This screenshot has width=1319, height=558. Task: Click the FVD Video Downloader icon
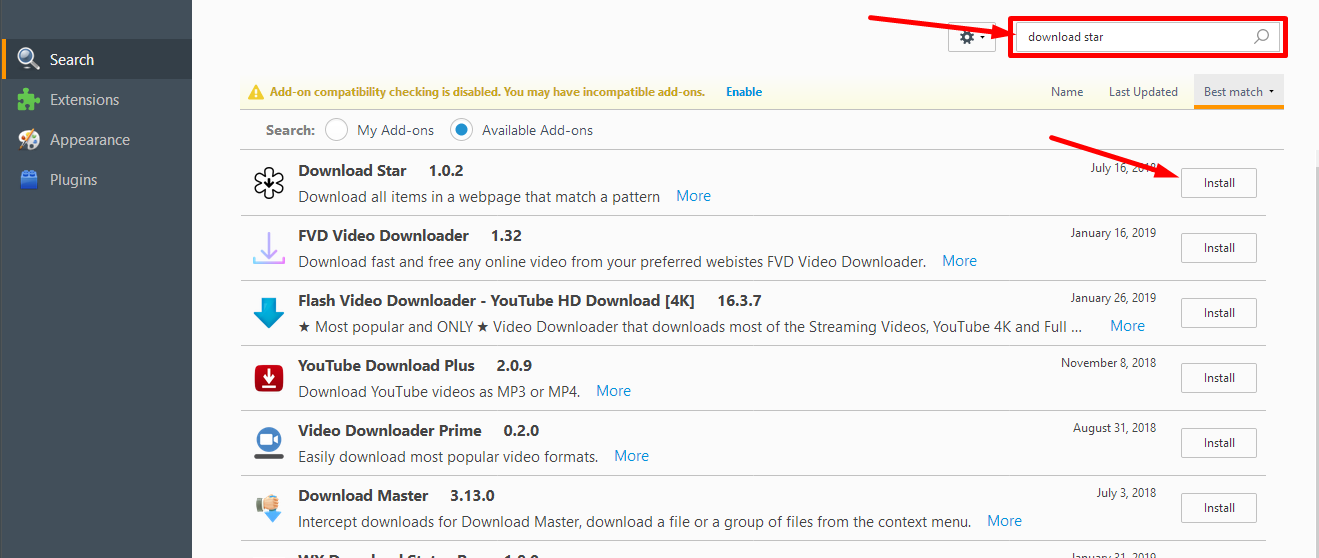(x=269, y=248)
